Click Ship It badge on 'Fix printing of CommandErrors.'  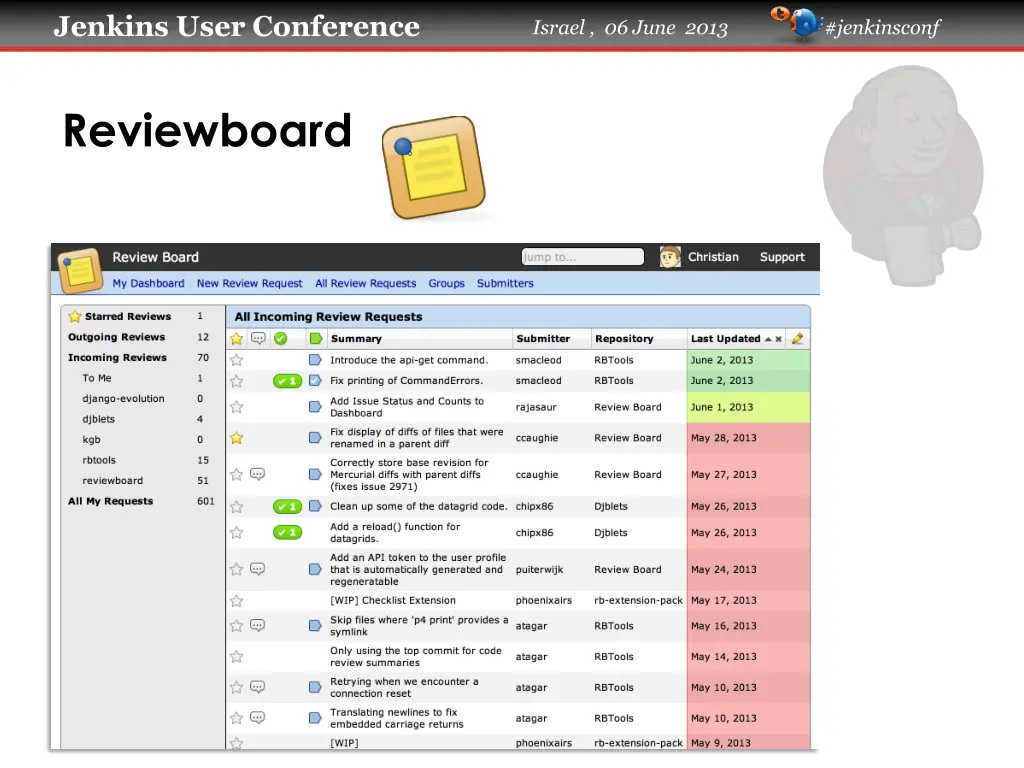pos(287,381)
